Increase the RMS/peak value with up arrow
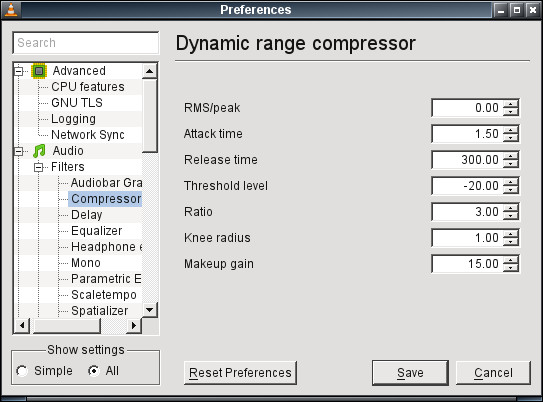This screenshot has width=543, height=402. 510,104
